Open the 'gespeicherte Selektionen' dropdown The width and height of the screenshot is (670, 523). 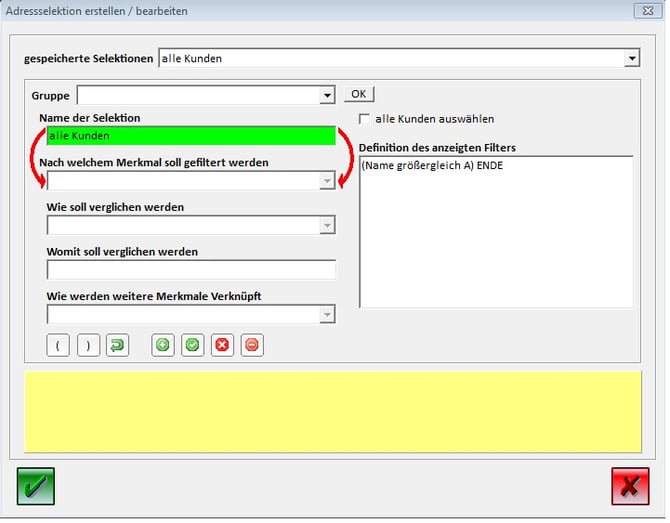click(x=631, y=59)
